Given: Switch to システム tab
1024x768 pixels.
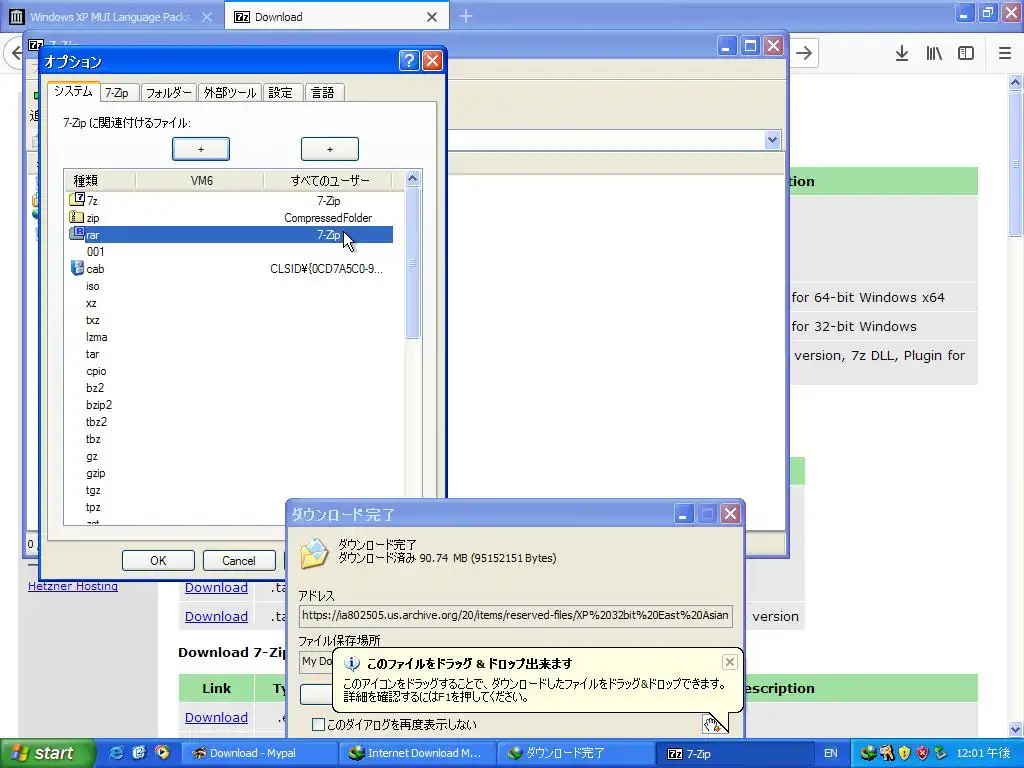Looking at the screenshot, I should 73,91.
